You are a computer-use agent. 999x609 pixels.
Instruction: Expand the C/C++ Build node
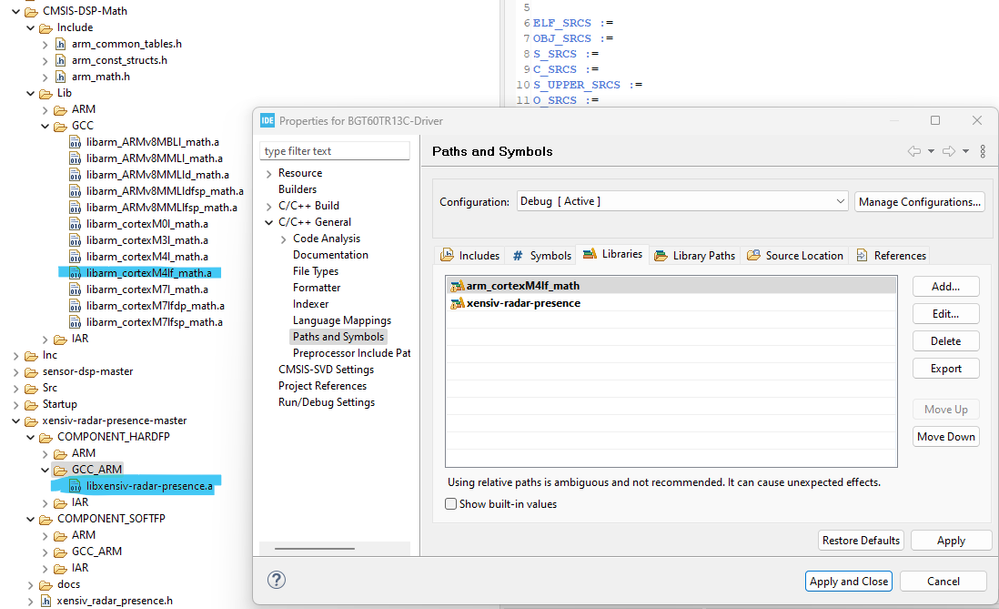(x=269, y=206)
